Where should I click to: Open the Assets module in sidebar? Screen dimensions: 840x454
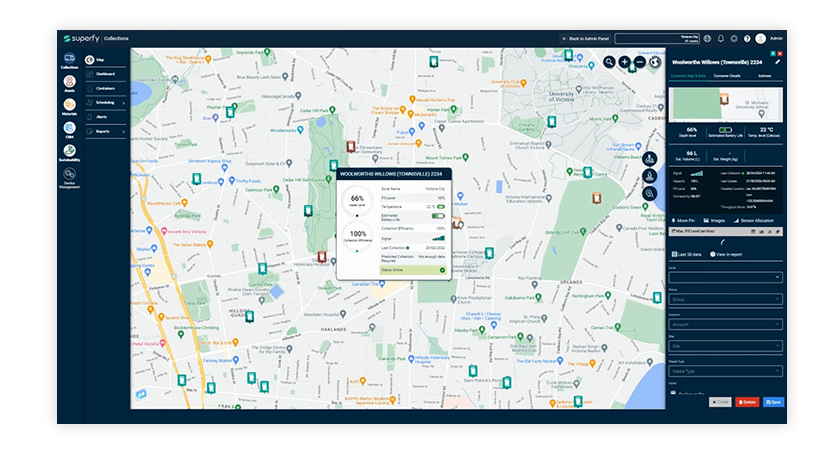coord(69,84)
